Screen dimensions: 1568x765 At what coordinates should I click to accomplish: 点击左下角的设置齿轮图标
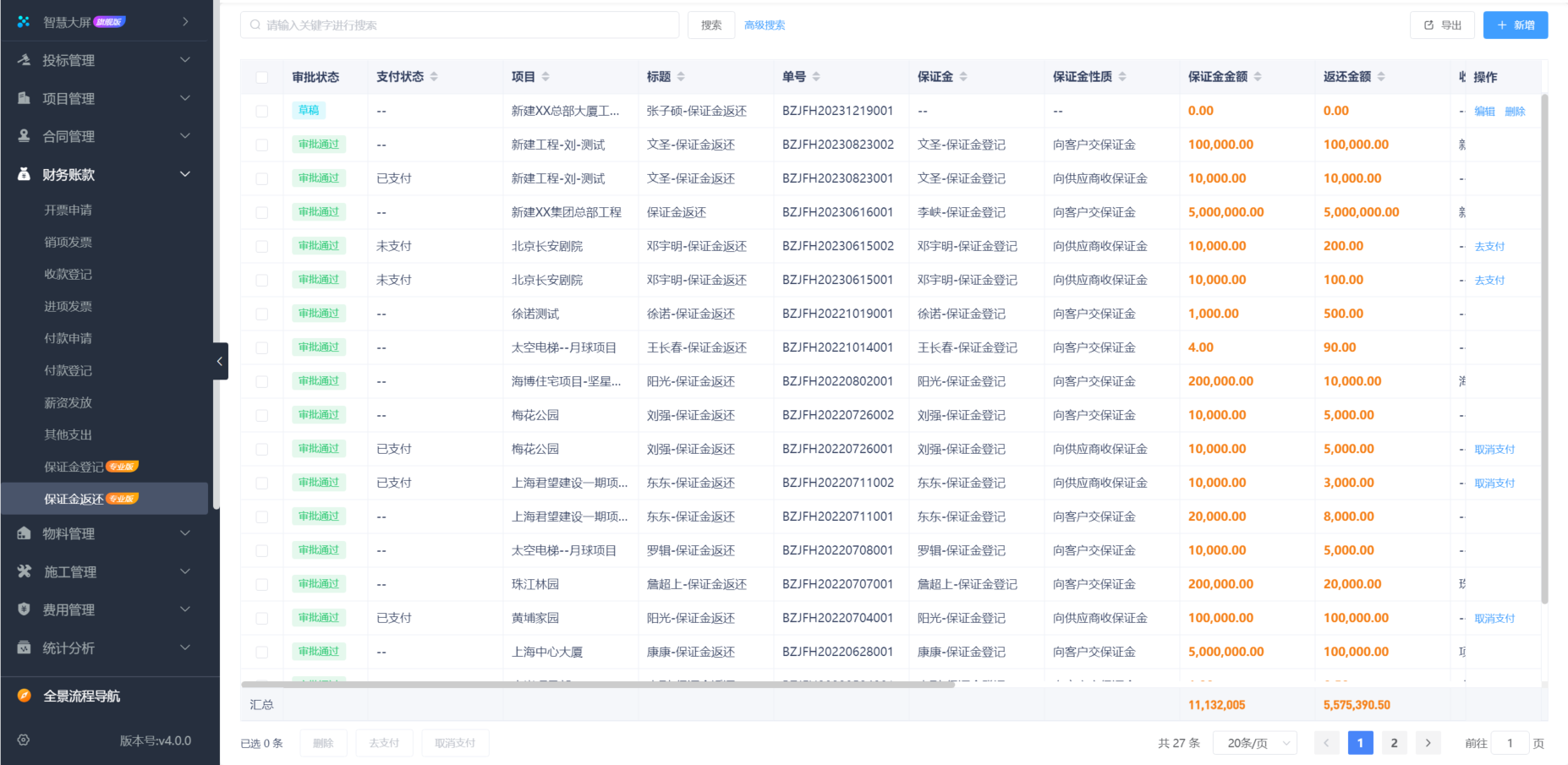click(23, 740)
